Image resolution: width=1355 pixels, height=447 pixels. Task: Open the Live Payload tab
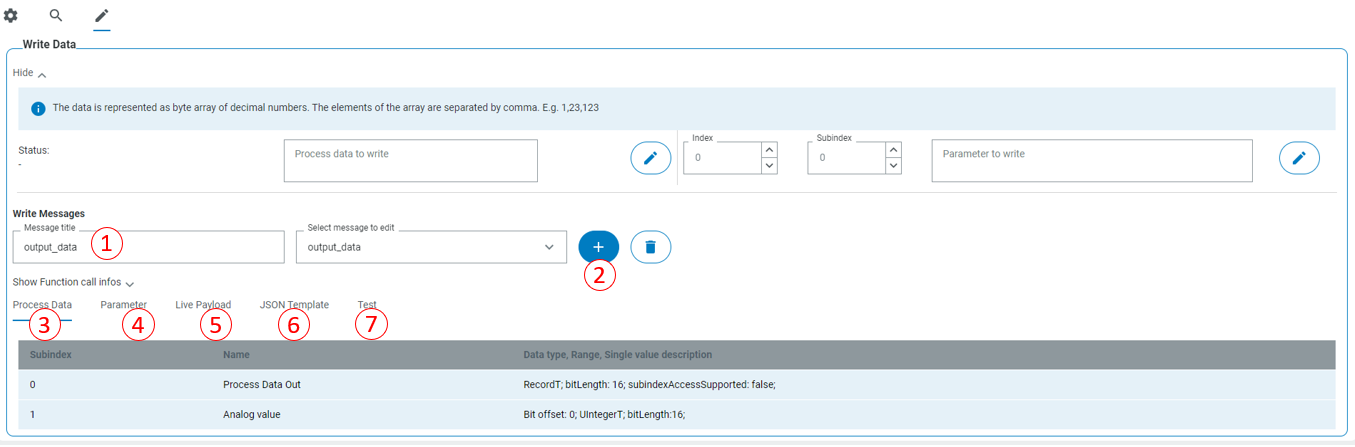pos(203,305)
